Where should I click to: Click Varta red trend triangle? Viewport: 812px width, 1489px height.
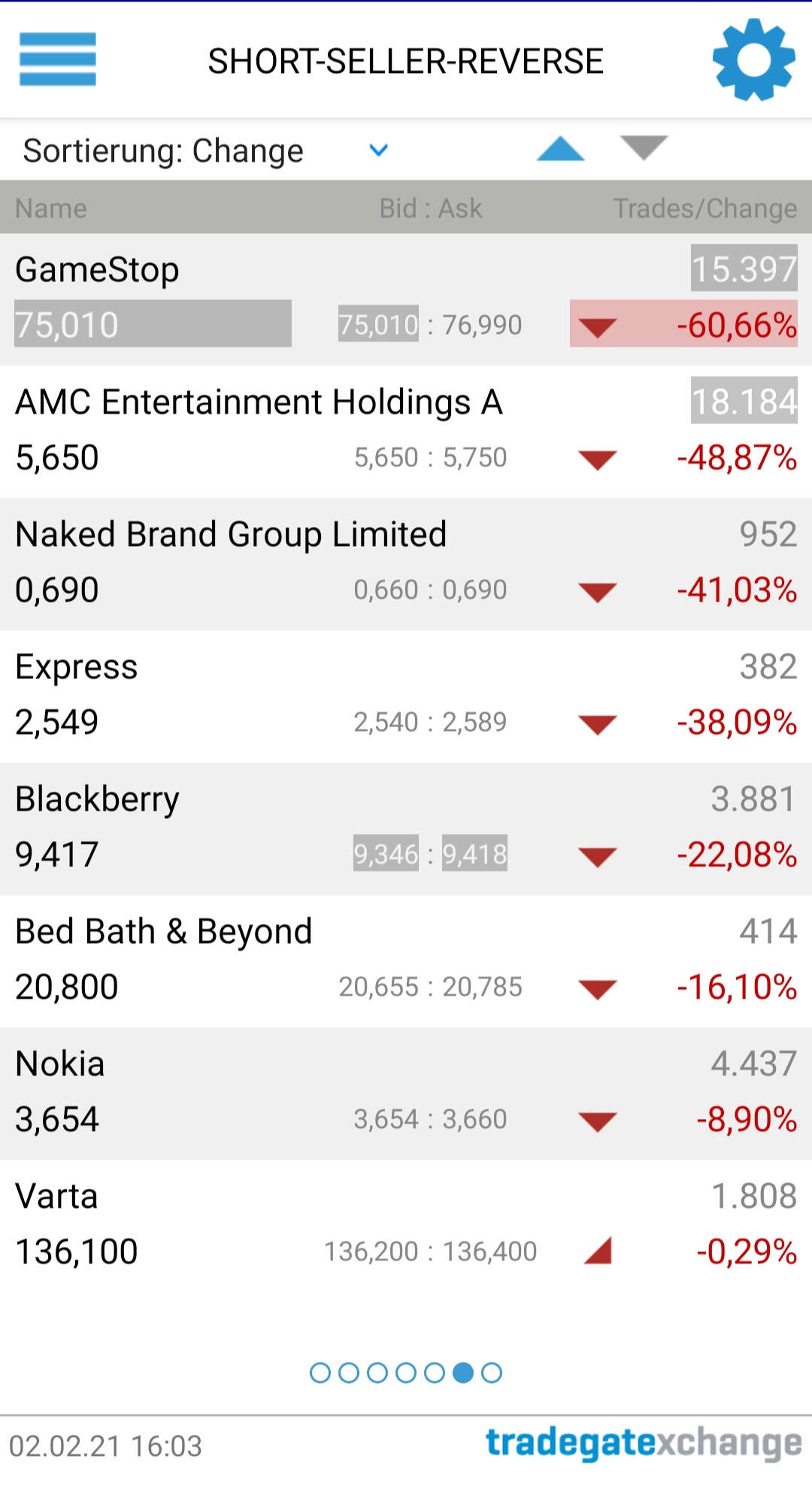pyautogui.click(x=598, y=1251)
